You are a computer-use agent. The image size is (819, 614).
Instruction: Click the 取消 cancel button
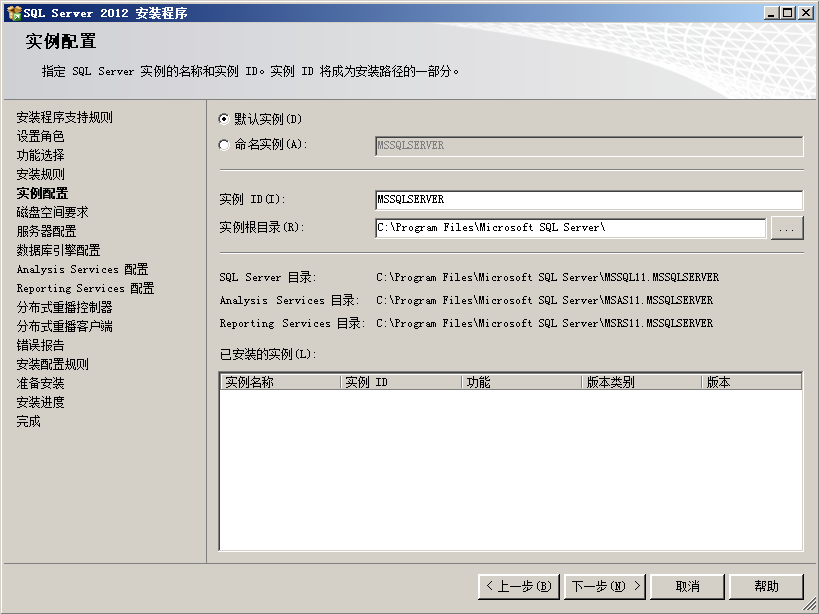pos(687,586)
